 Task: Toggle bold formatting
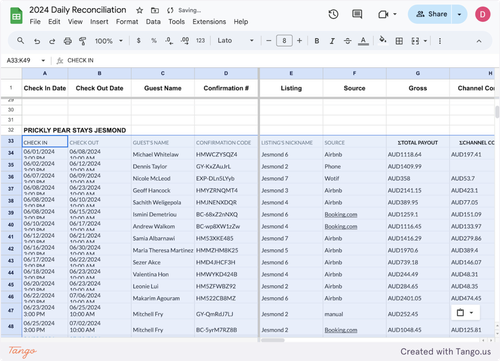point(317,41)
